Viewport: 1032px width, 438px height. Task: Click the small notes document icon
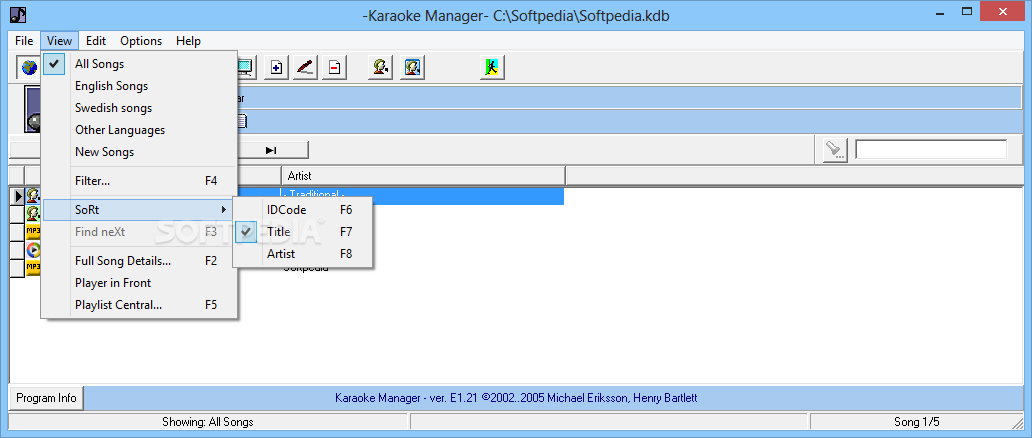pos(242,121)
